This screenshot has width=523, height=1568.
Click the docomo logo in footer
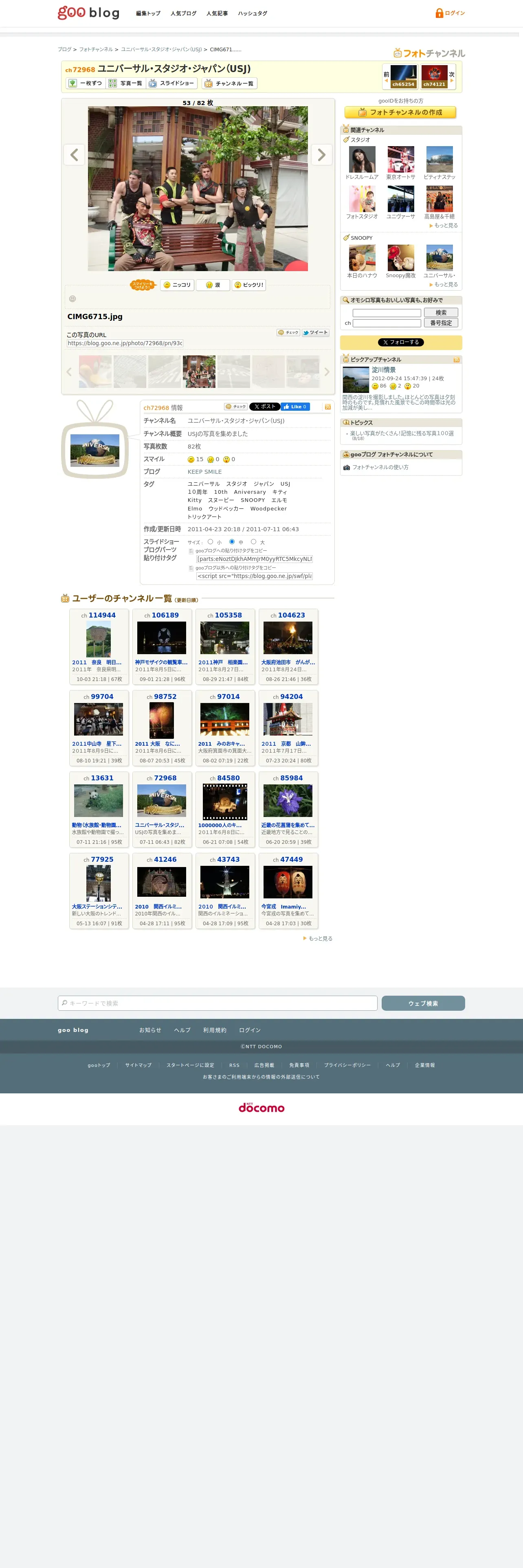click(x=261, y=1108)
